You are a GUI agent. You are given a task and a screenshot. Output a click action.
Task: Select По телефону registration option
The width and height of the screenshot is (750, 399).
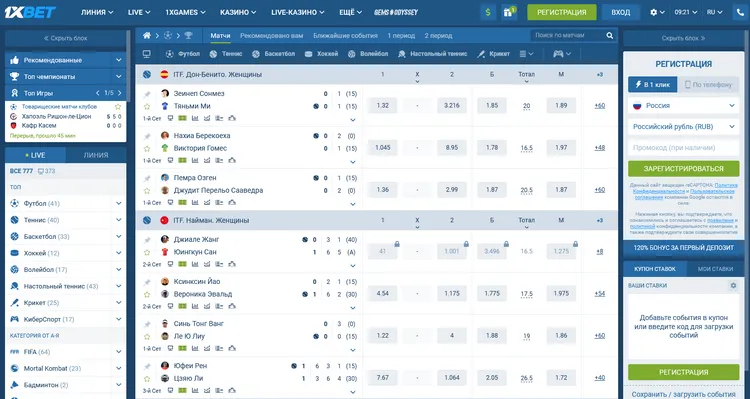708,85
